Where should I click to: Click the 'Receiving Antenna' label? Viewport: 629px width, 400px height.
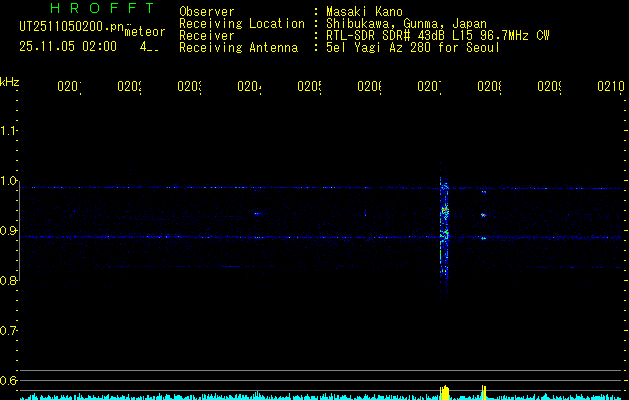pos(238,48)
